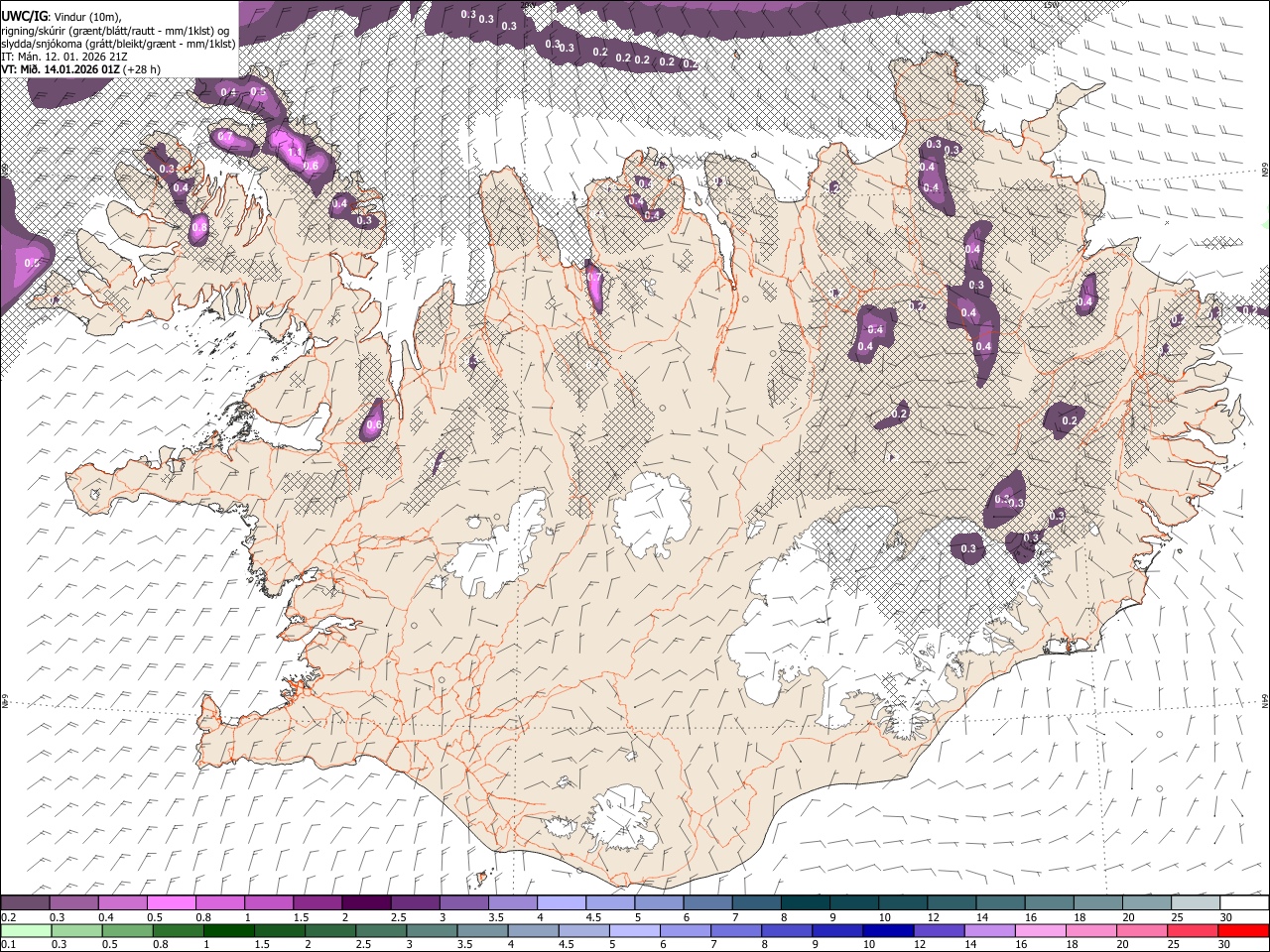Screen dimensions: 1270x952
Task: Pick the 0.5–0.8 lower-row green swatch
Action: click(127, 930)
